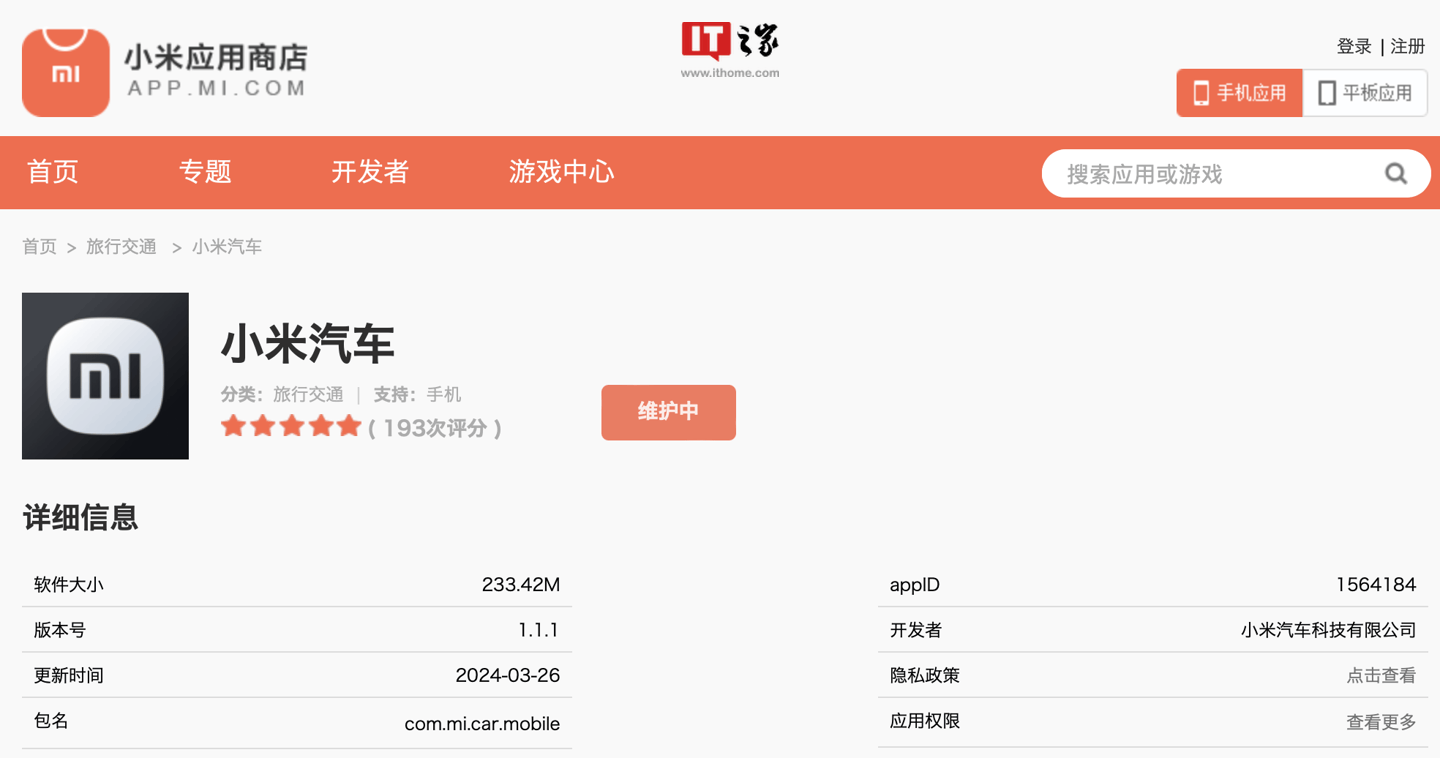
Task: Click the version number 1.1.1
Action: coord(538,630)
